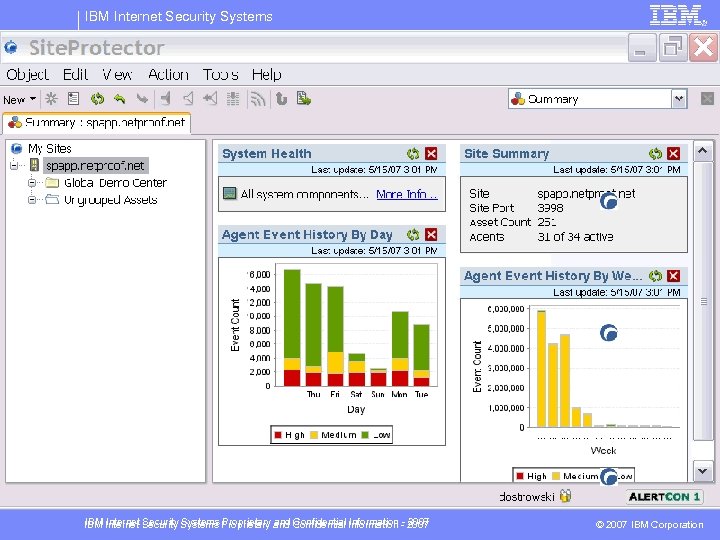Viewport: 720px width, 540px height.
Task: Click the signal waves toolbar icon
Action: [258, 99]
